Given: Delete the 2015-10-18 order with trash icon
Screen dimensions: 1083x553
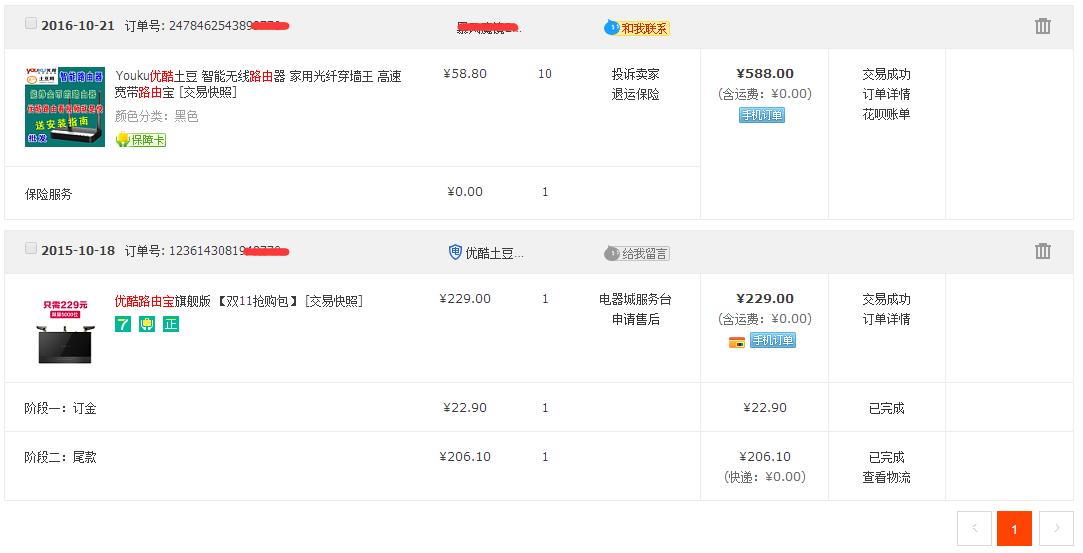Looking at the screenshot, I should (1043, 251).
